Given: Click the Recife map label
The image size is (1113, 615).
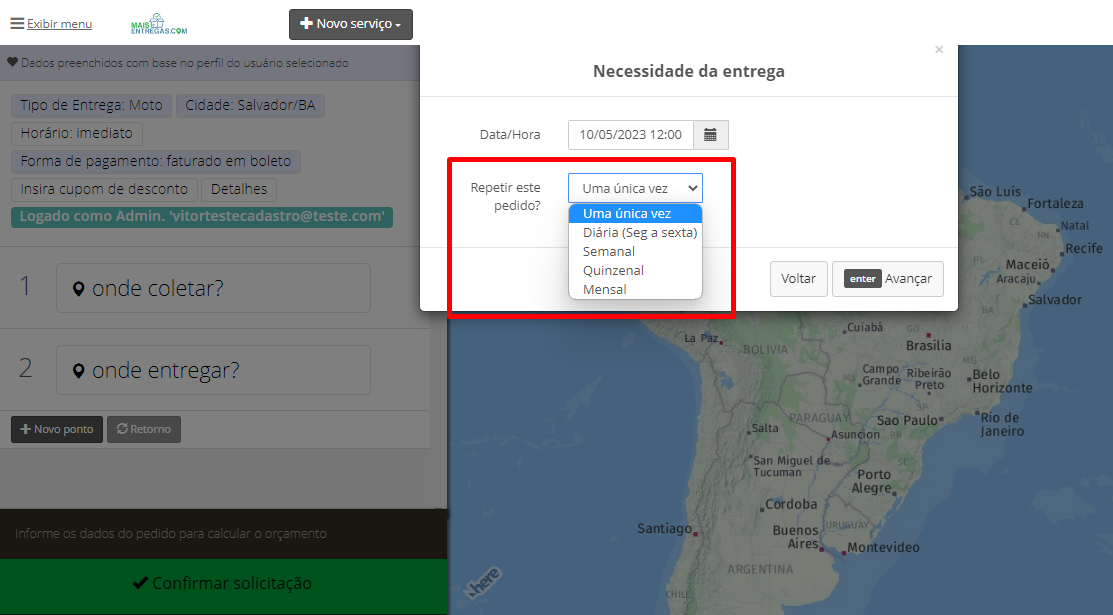Looking at the screenshot, I should (1084, 249).
